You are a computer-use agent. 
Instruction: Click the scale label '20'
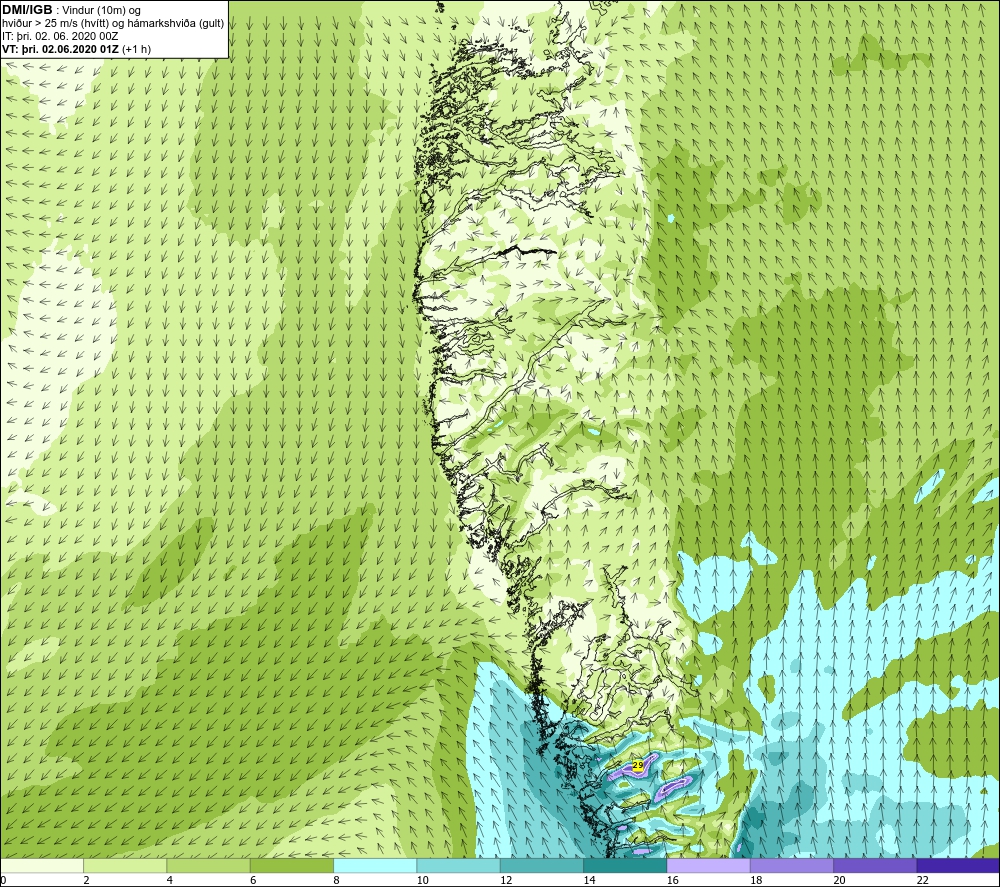(x=839, y=880)
